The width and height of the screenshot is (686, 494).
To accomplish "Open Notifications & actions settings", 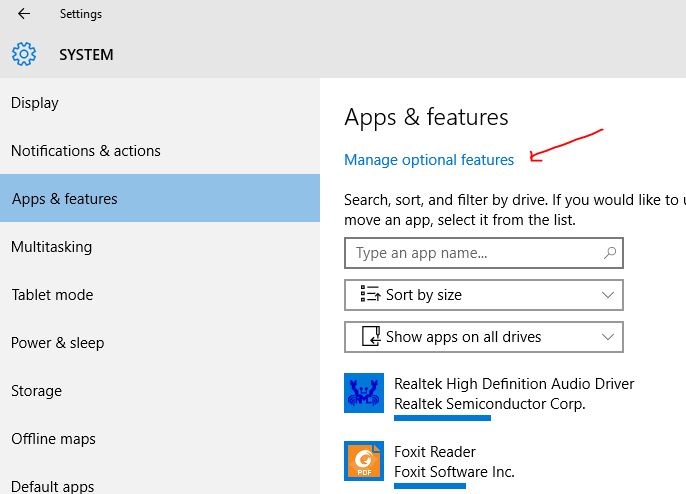I will 160,151.
